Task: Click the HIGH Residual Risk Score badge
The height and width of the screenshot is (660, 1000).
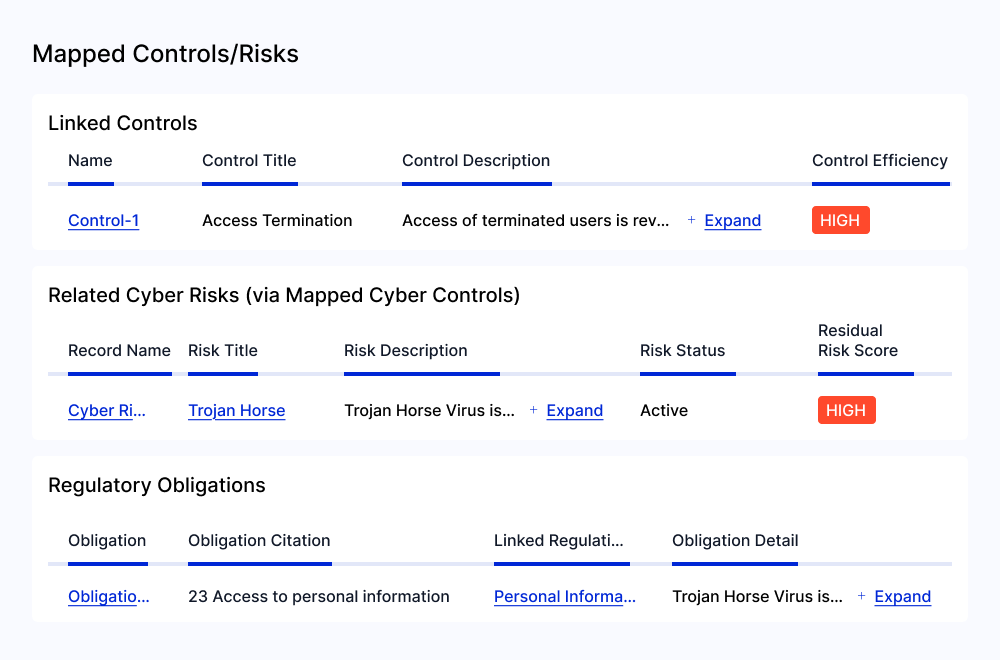Action: 846,411
